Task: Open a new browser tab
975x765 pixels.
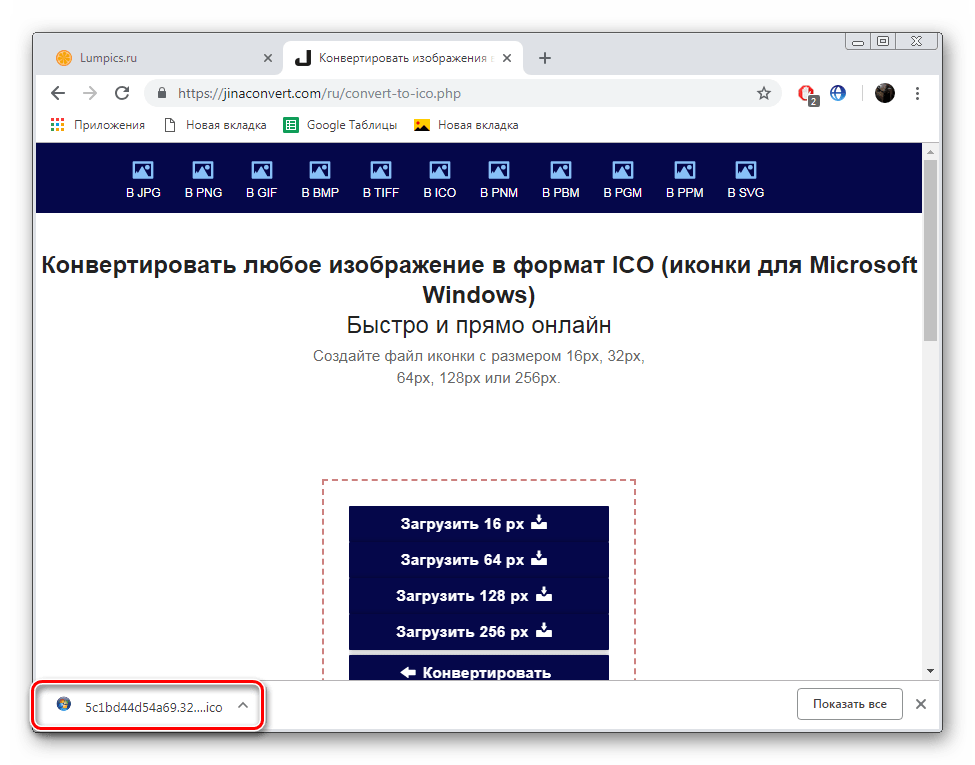Action: (545, 58)
